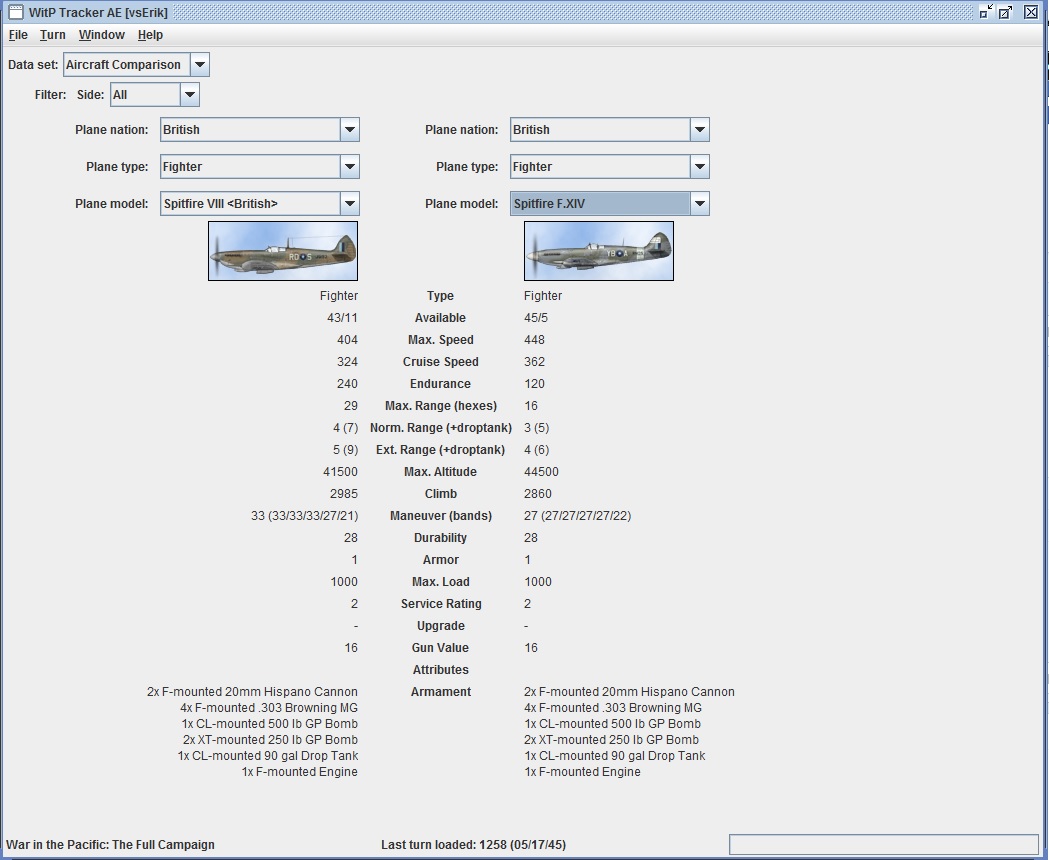Viewport: 1049px width, 860px height.
Task: Click the Armament label
Action: 440,692
